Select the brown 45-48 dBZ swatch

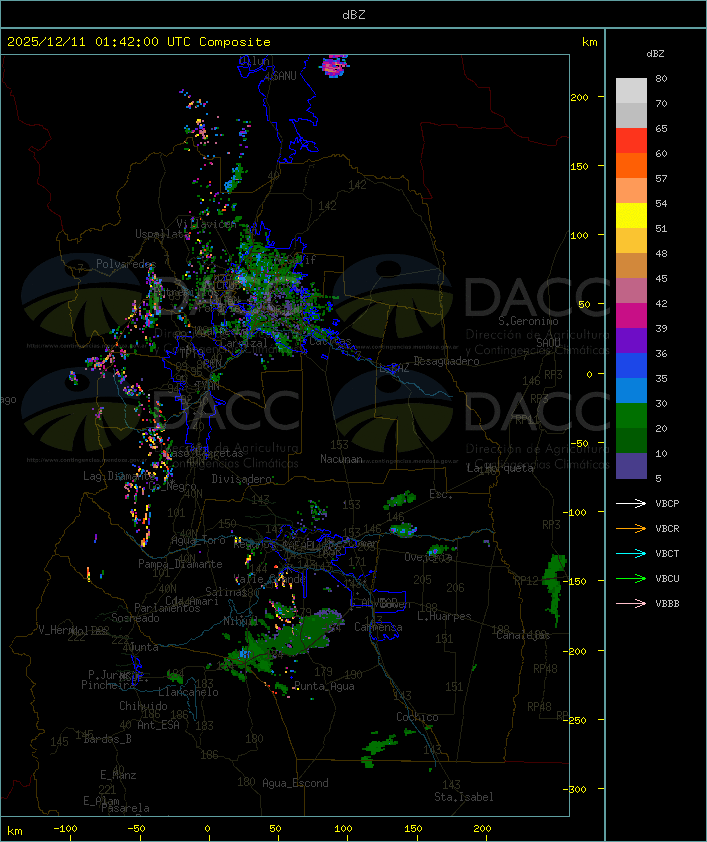pos(631,265)
